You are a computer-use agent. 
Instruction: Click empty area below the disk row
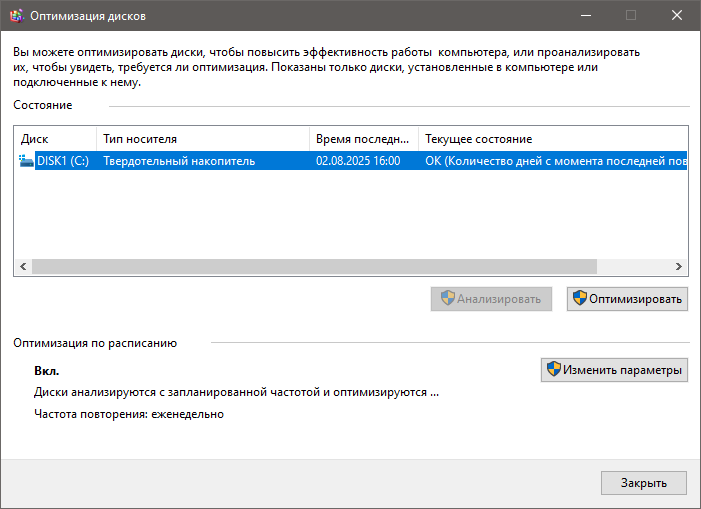click(350, 215)
